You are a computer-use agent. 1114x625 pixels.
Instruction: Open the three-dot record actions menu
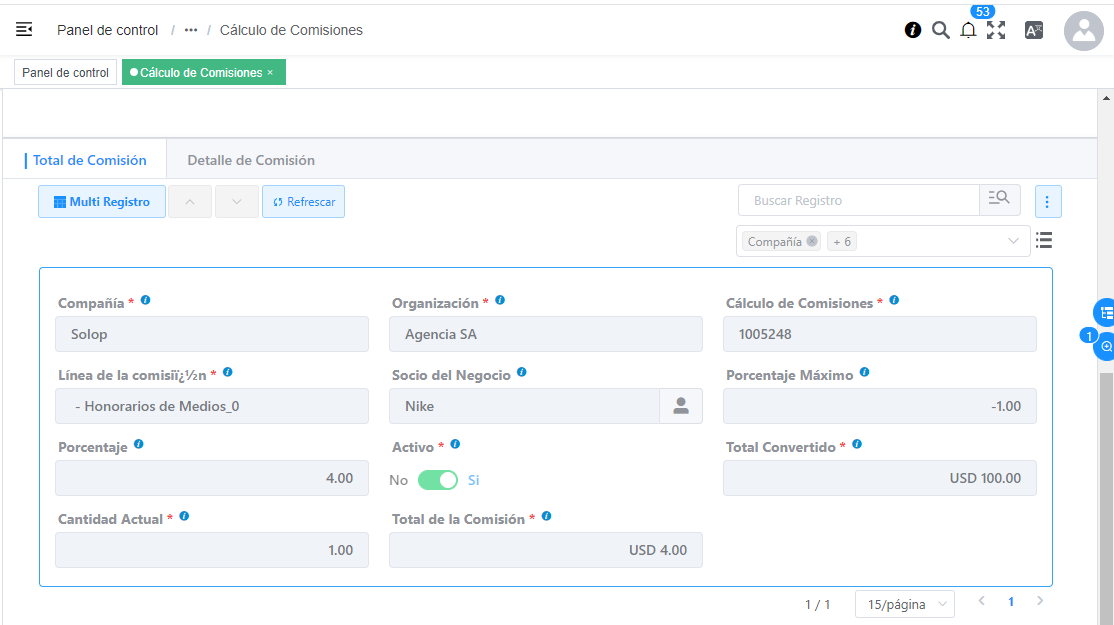click(1047, 202)
